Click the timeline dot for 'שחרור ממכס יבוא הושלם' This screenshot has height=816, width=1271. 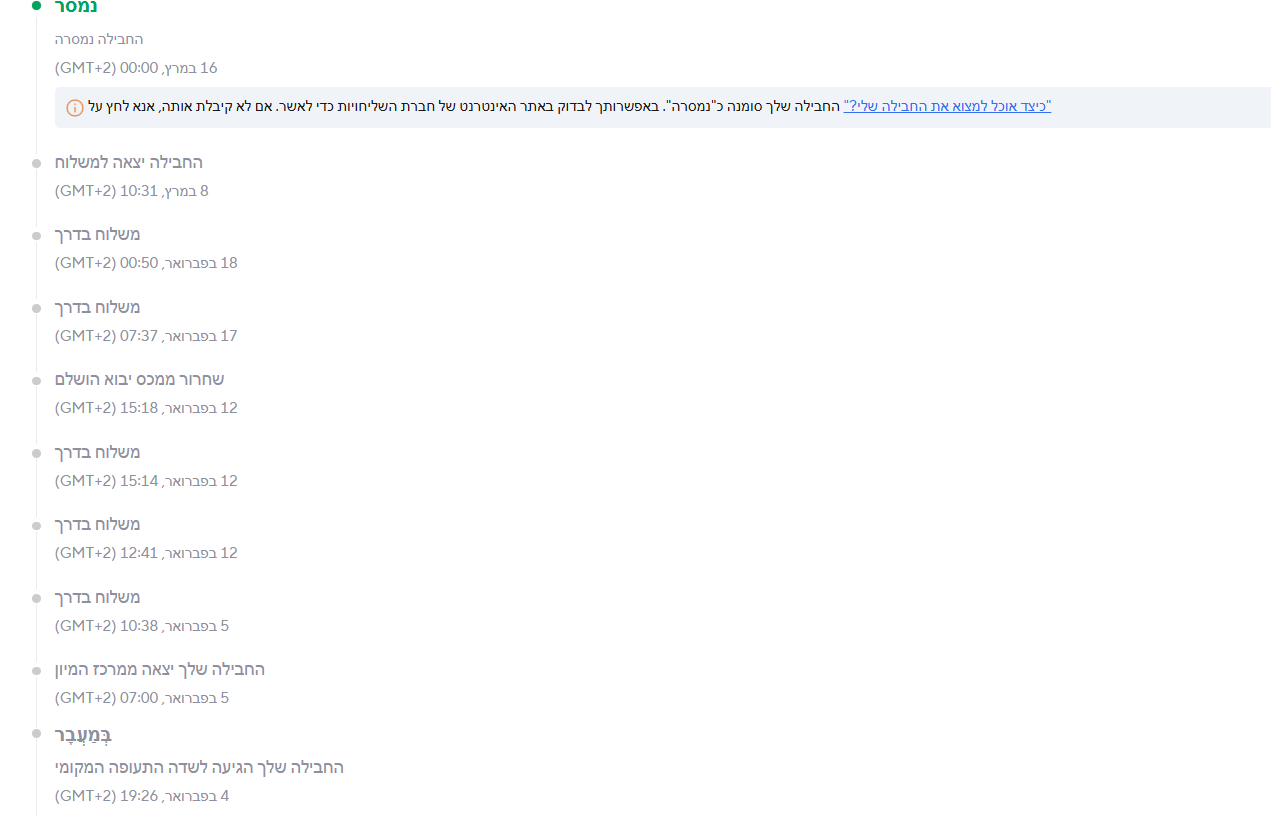pos(37,380)
